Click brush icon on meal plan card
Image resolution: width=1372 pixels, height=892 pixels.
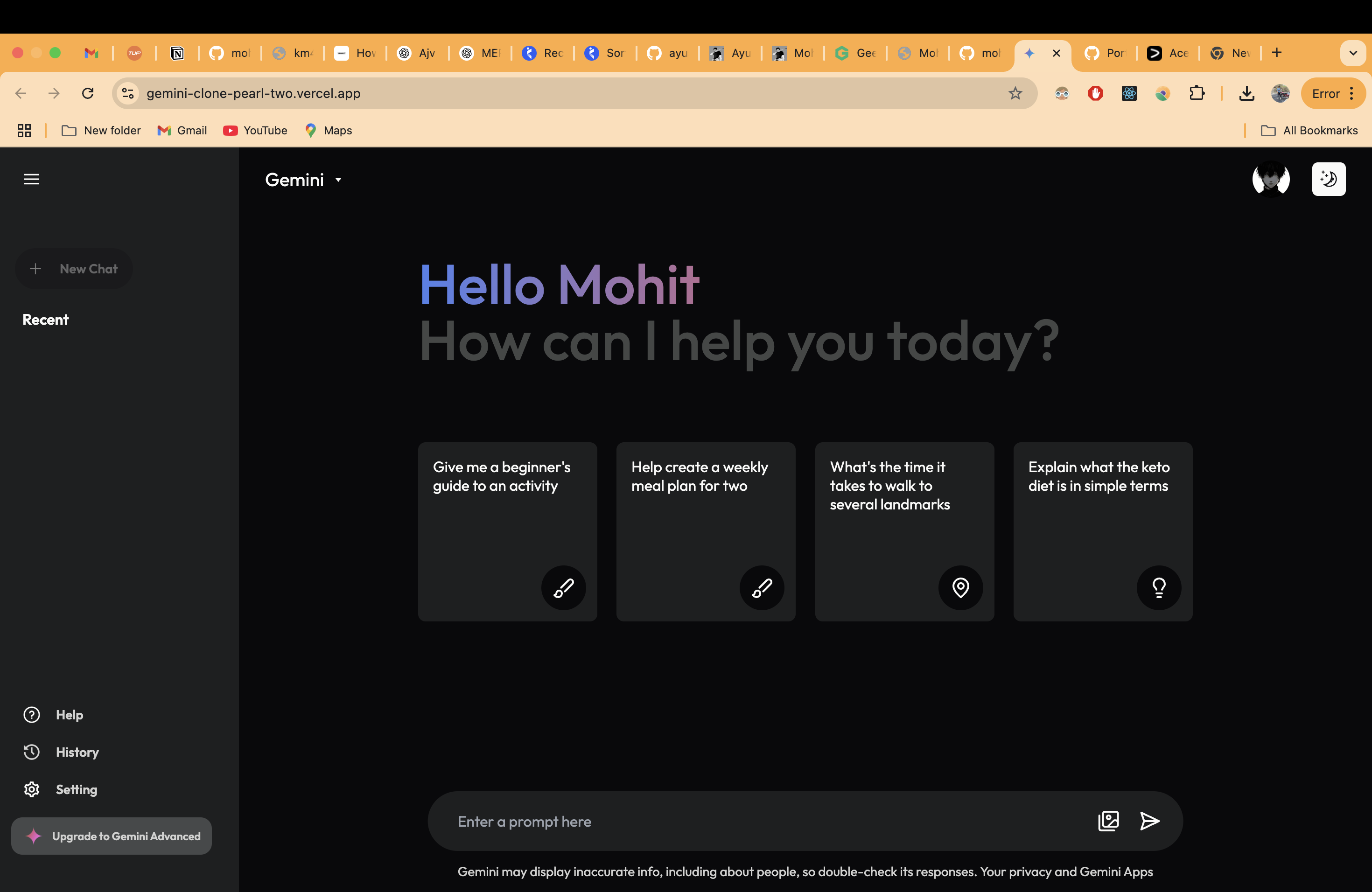762,587
